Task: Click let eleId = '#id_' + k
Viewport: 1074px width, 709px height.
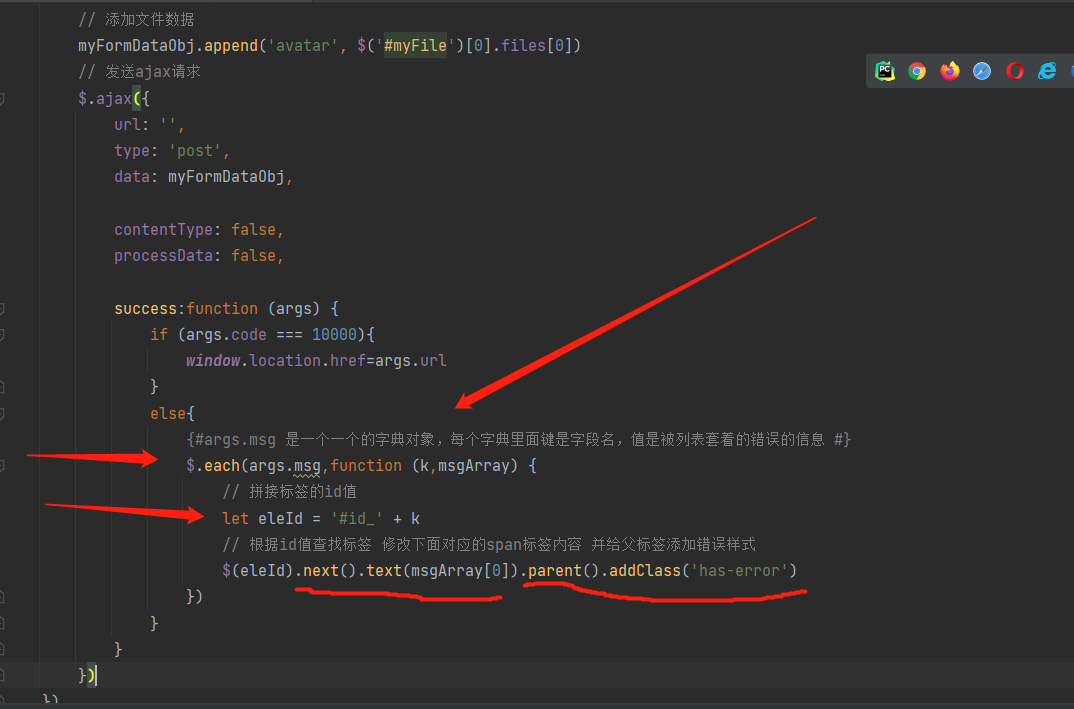Action: [321, 519]
